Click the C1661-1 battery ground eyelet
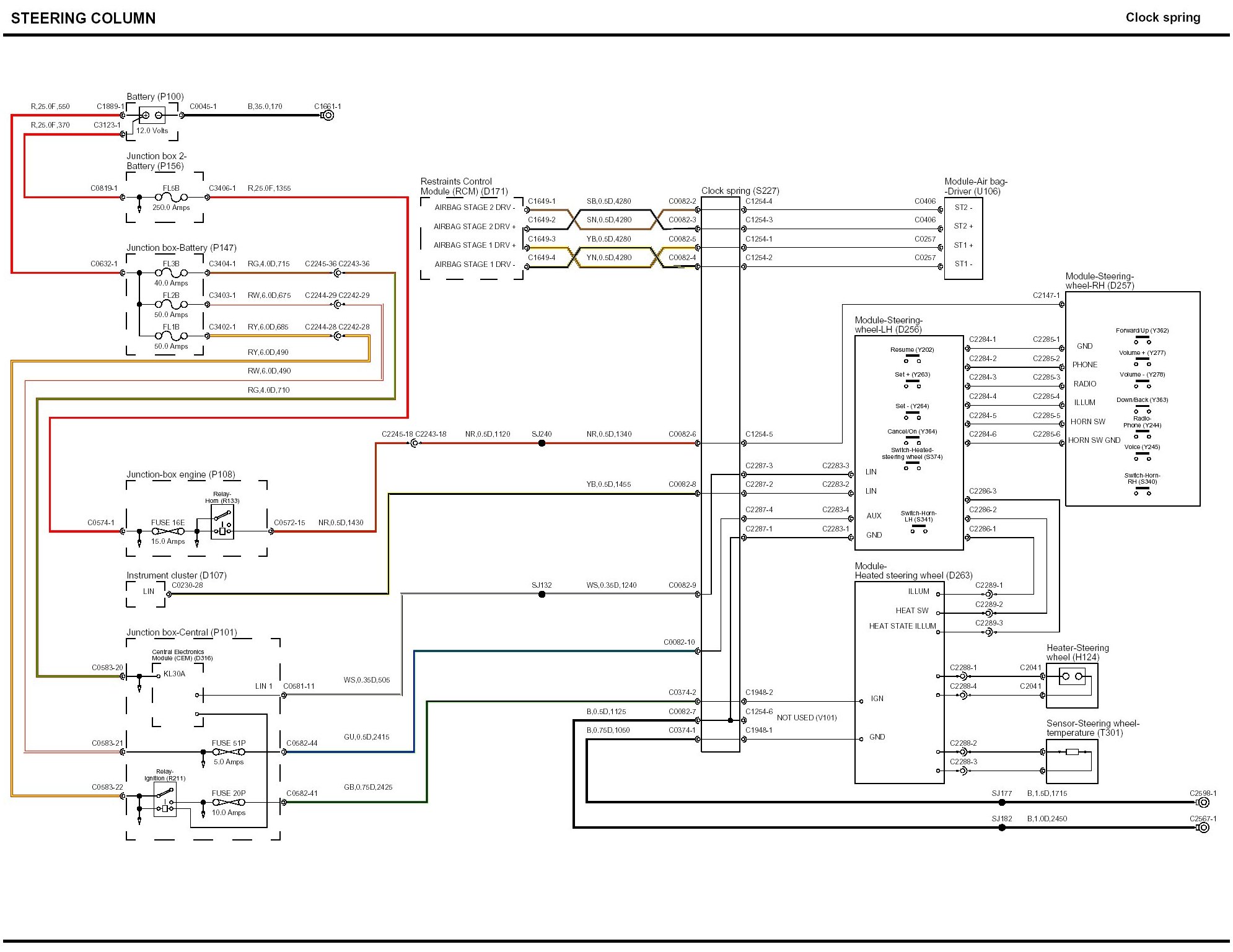Image resolution: width=1233 pixels, height=952 pixels. coord(328,115)
